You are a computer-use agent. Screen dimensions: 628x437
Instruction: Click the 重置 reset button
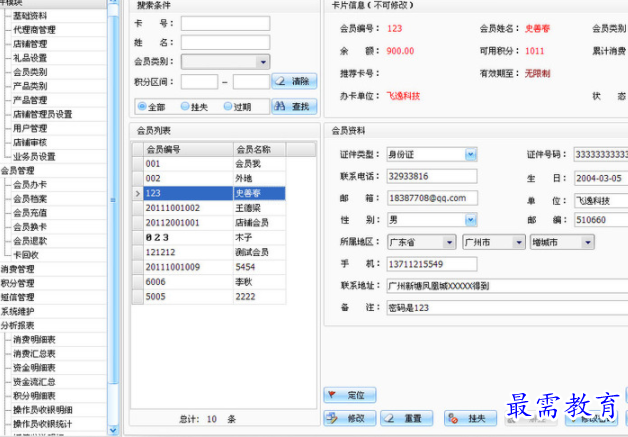(x=407, y=418)
